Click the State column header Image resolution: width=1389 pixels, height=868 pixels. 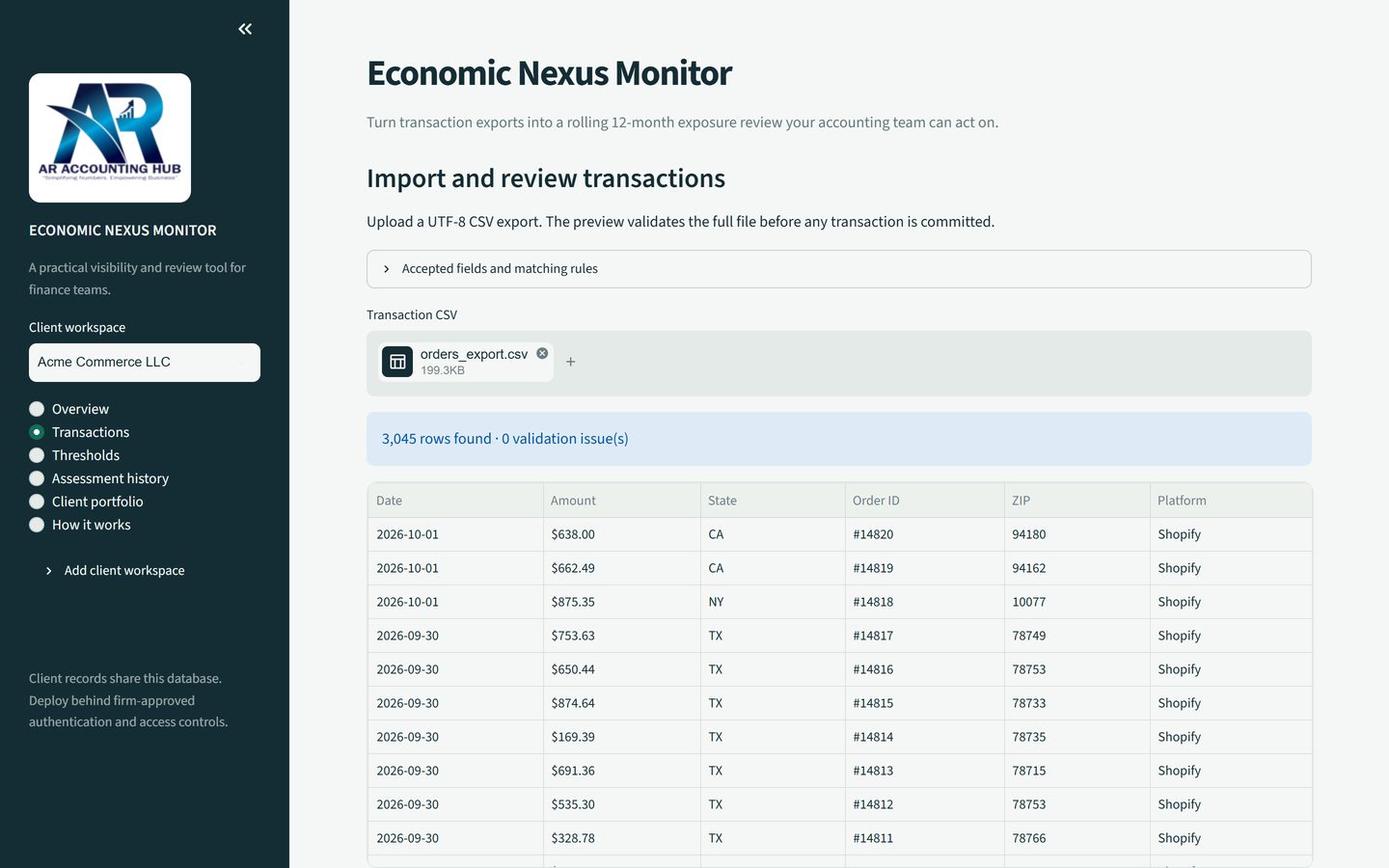(x=773, y=501)
